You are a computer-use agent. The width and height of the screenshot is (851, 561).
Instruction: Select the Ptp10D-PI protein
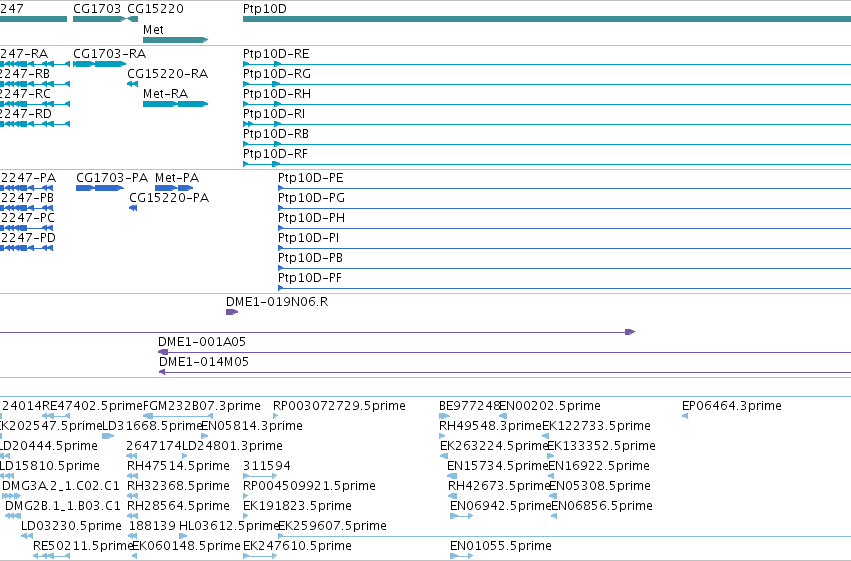coord(564,248)
